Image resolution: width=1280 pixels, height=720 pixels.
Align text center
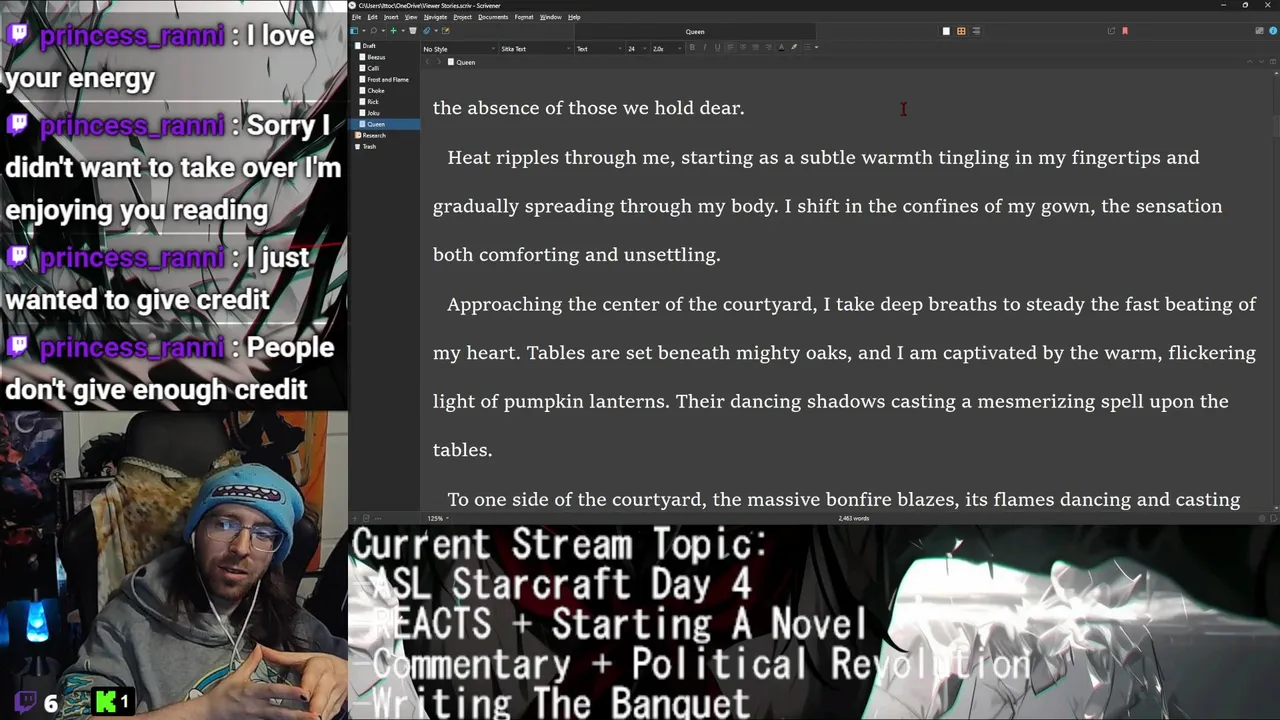pyautogui.click(x=743, y=48)
